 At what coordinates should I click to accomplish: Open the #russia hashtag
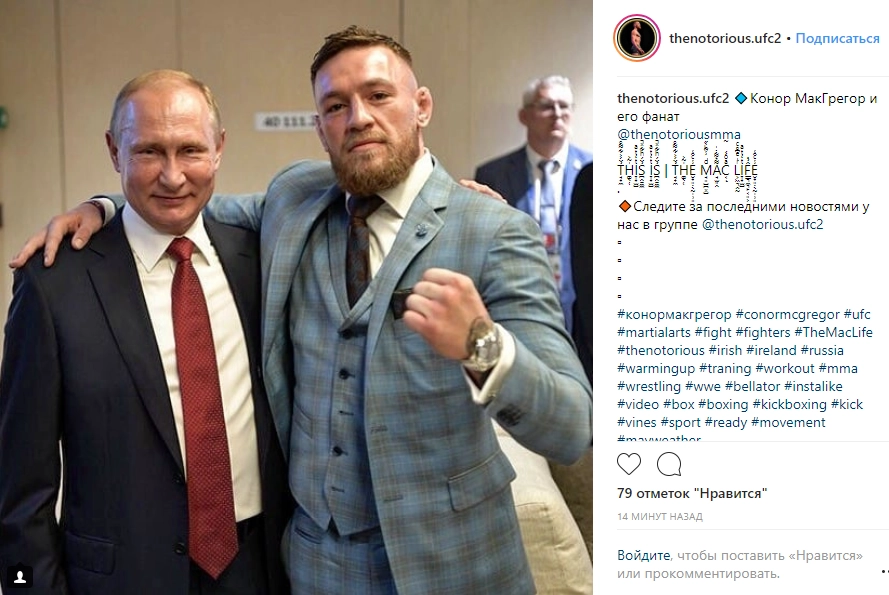pos(822,351)
